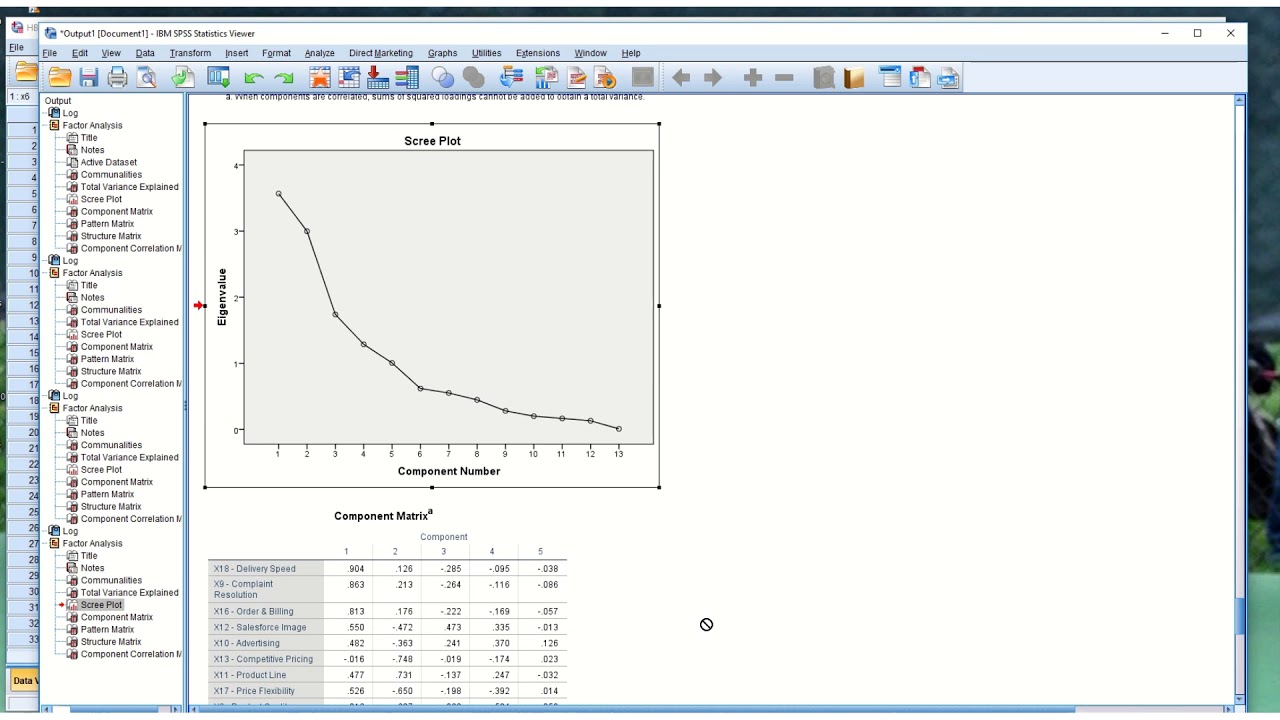
Task: Click the scroll-up arrow of output pane
Action: click(x=1240, y=100)
